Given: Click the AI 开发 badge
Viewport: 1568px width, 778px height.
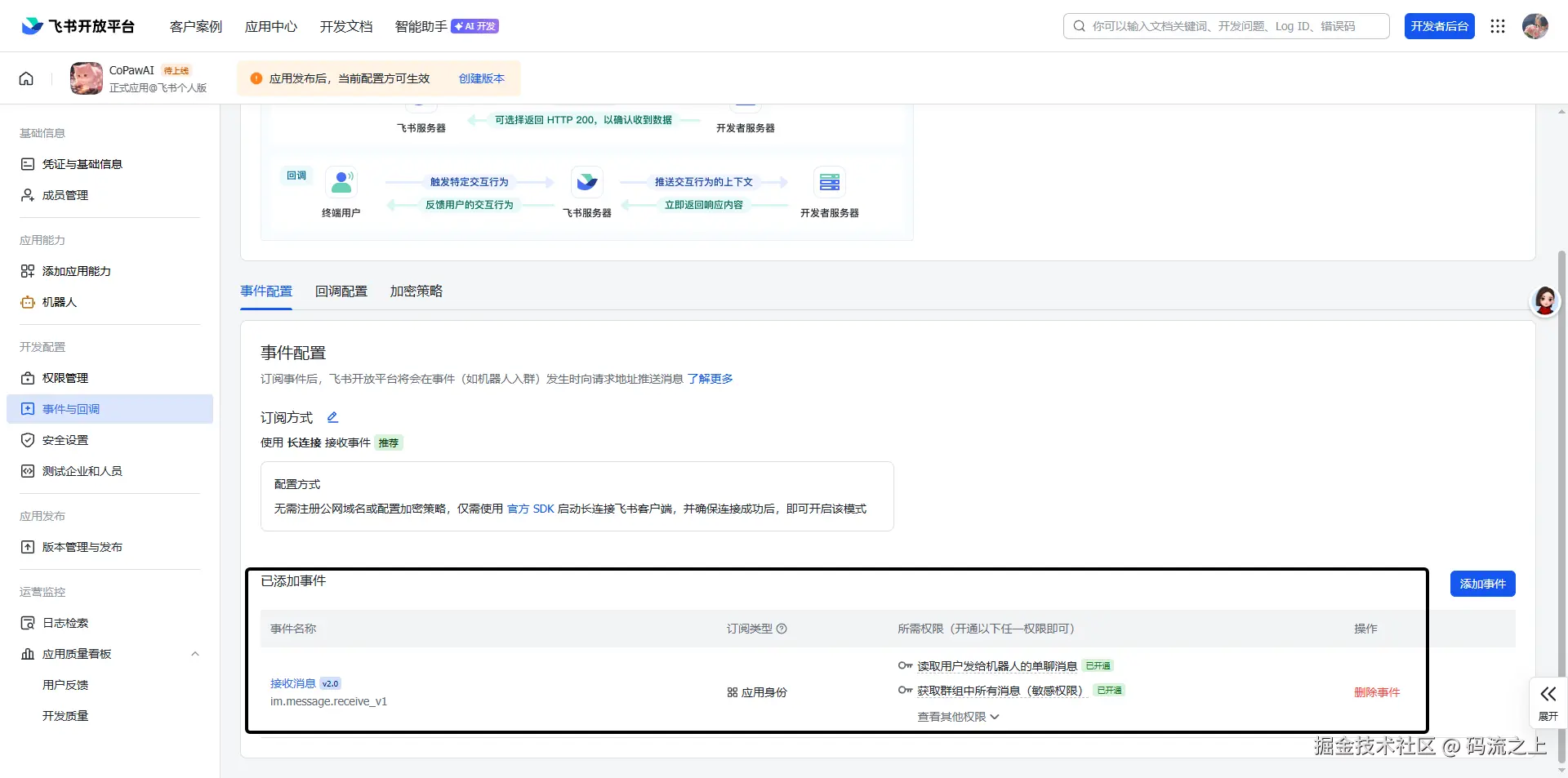Looking at the screenshot, I should coord(475,26).
